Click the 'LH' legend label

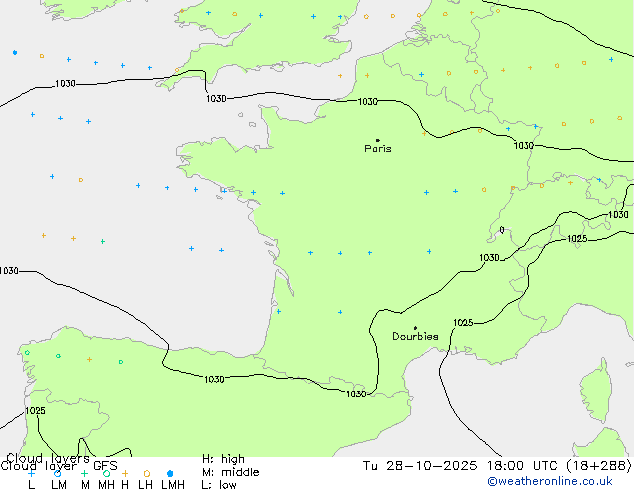pos(145,485)
